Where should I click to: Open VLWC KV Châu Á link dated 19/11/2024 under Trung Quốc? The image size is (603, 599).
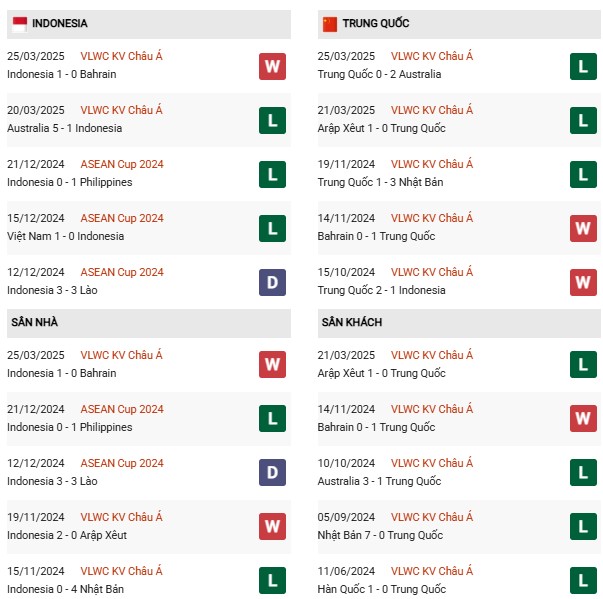coord(432,164)
